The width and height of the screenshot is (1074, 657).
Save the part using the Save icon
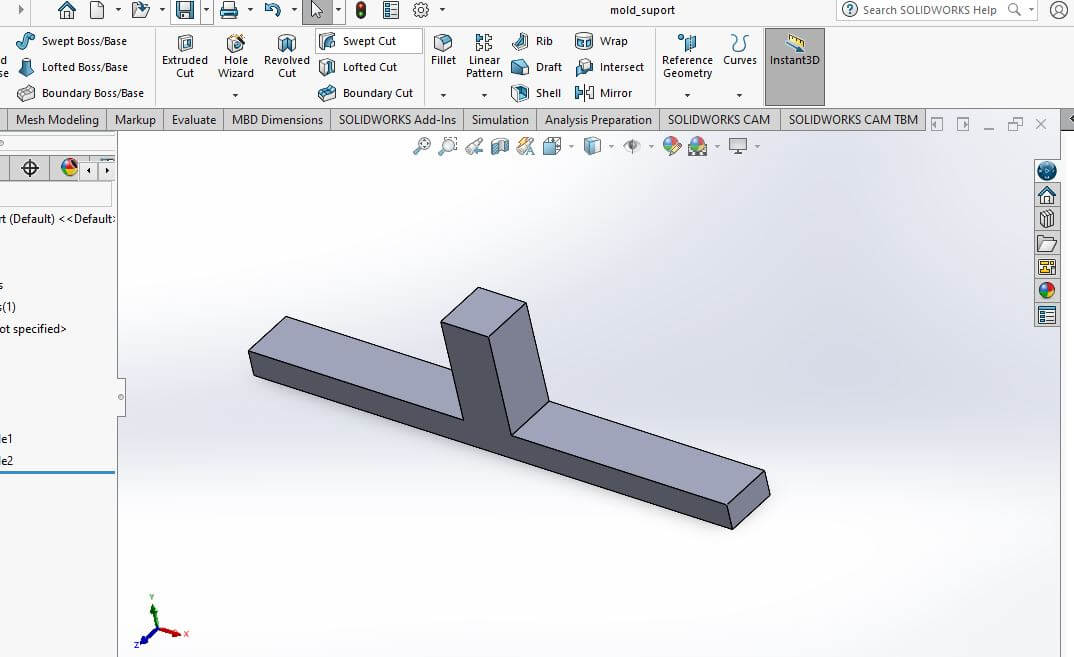185,10
